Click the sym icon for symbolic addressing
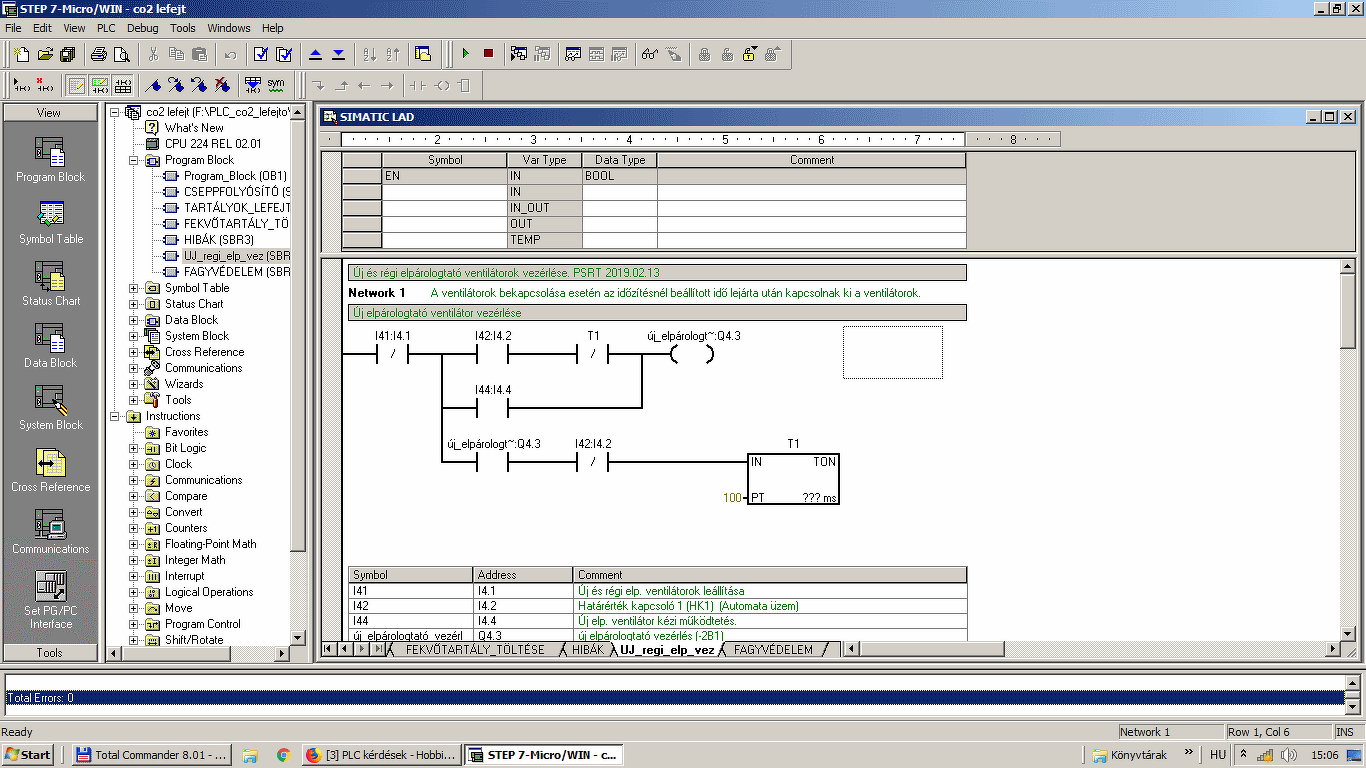The height and width of the screenshot is (768, 1366). [276, 85]
